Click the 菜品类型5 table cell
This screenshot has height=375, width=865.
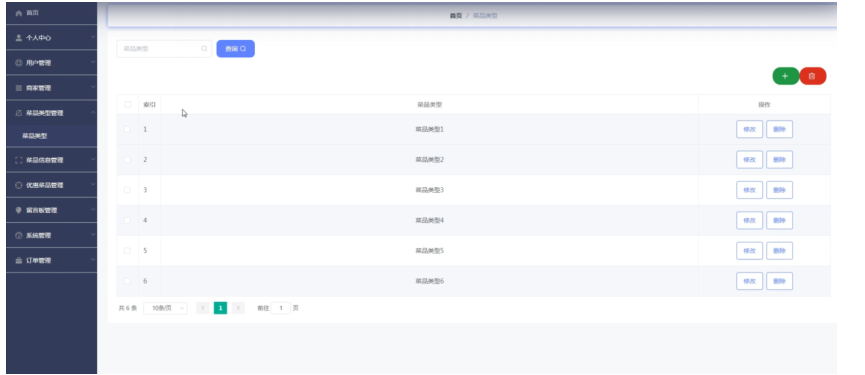(429, 250)
